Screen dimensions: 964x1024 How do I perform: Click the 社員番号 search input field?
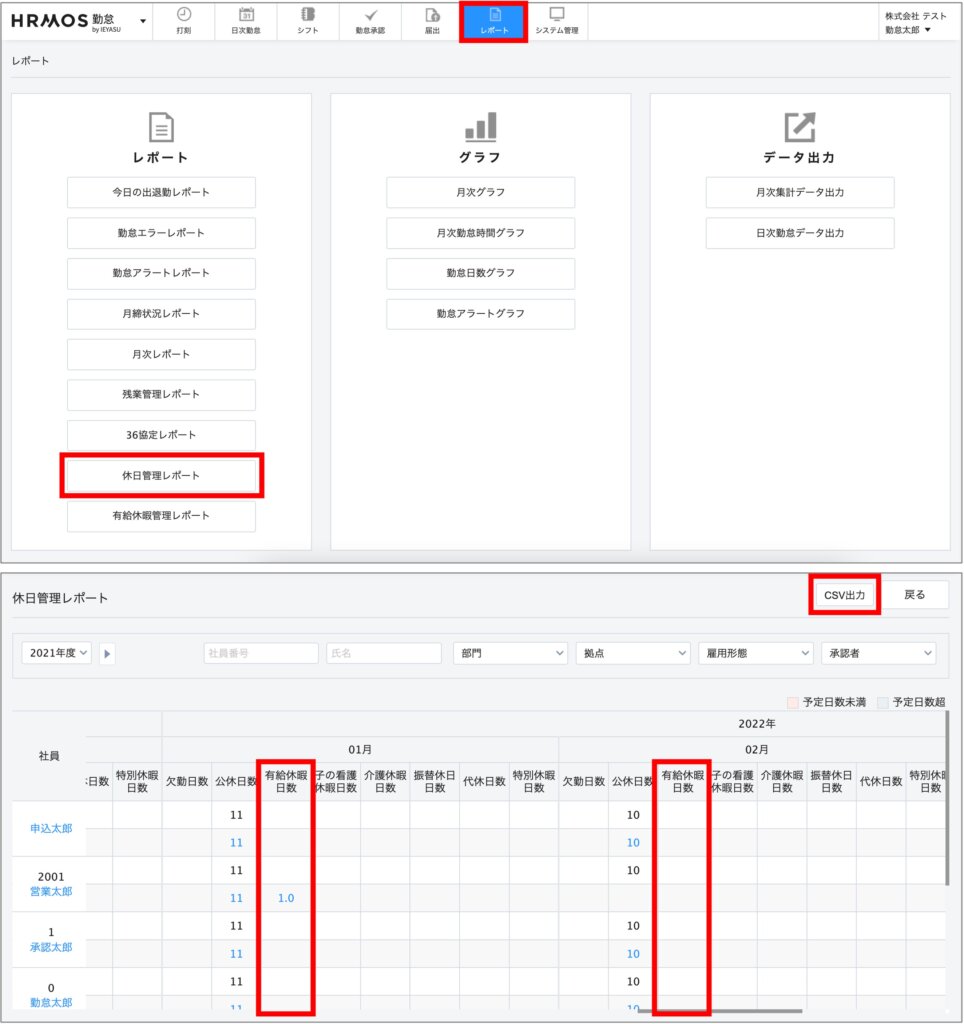[x=261, y=653]
